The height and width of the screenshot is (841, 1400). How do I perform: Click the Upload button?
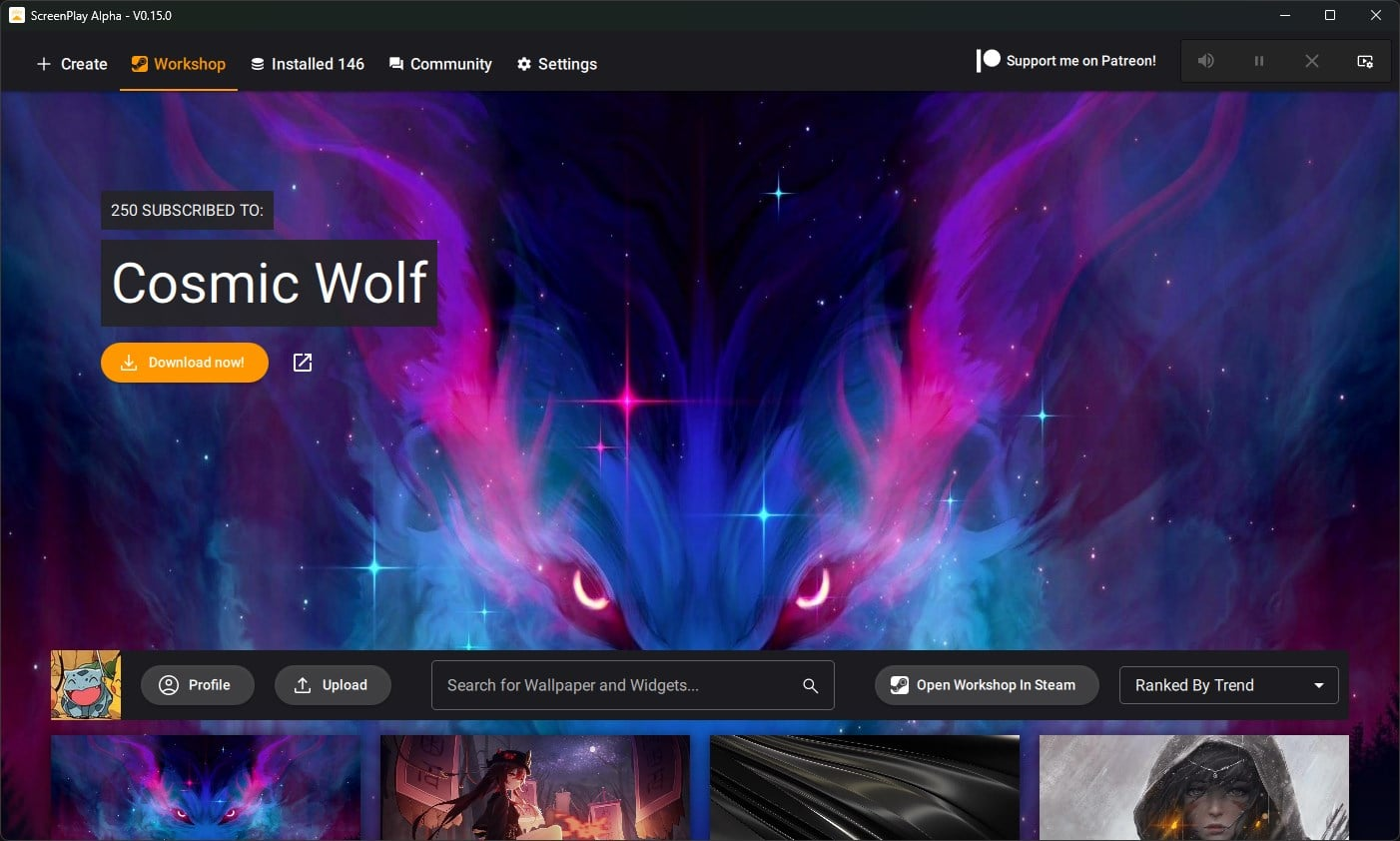coord(333,685)
